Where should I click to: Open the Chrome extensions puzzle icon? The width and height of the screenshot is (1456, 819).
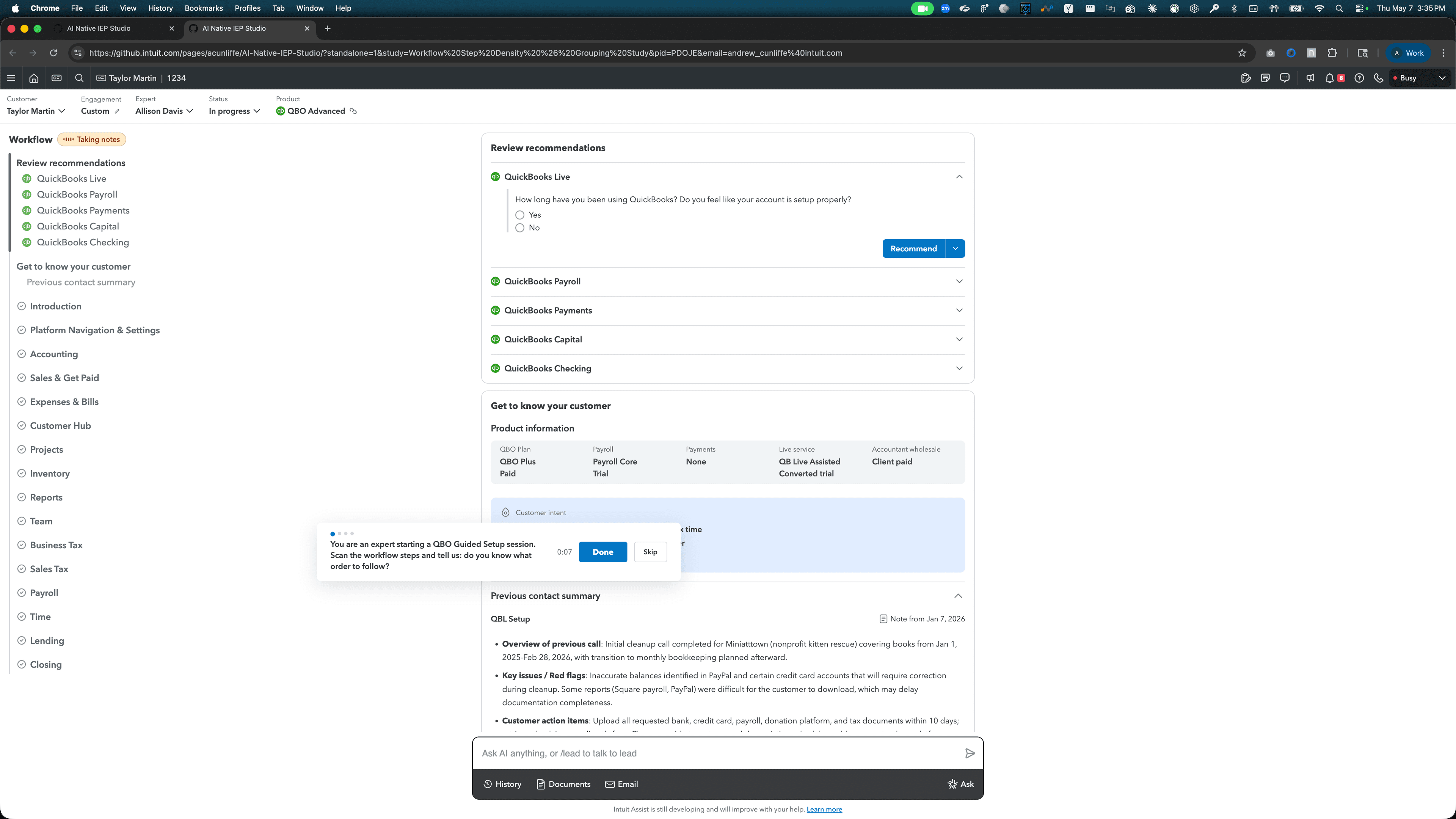(1332, 53)
